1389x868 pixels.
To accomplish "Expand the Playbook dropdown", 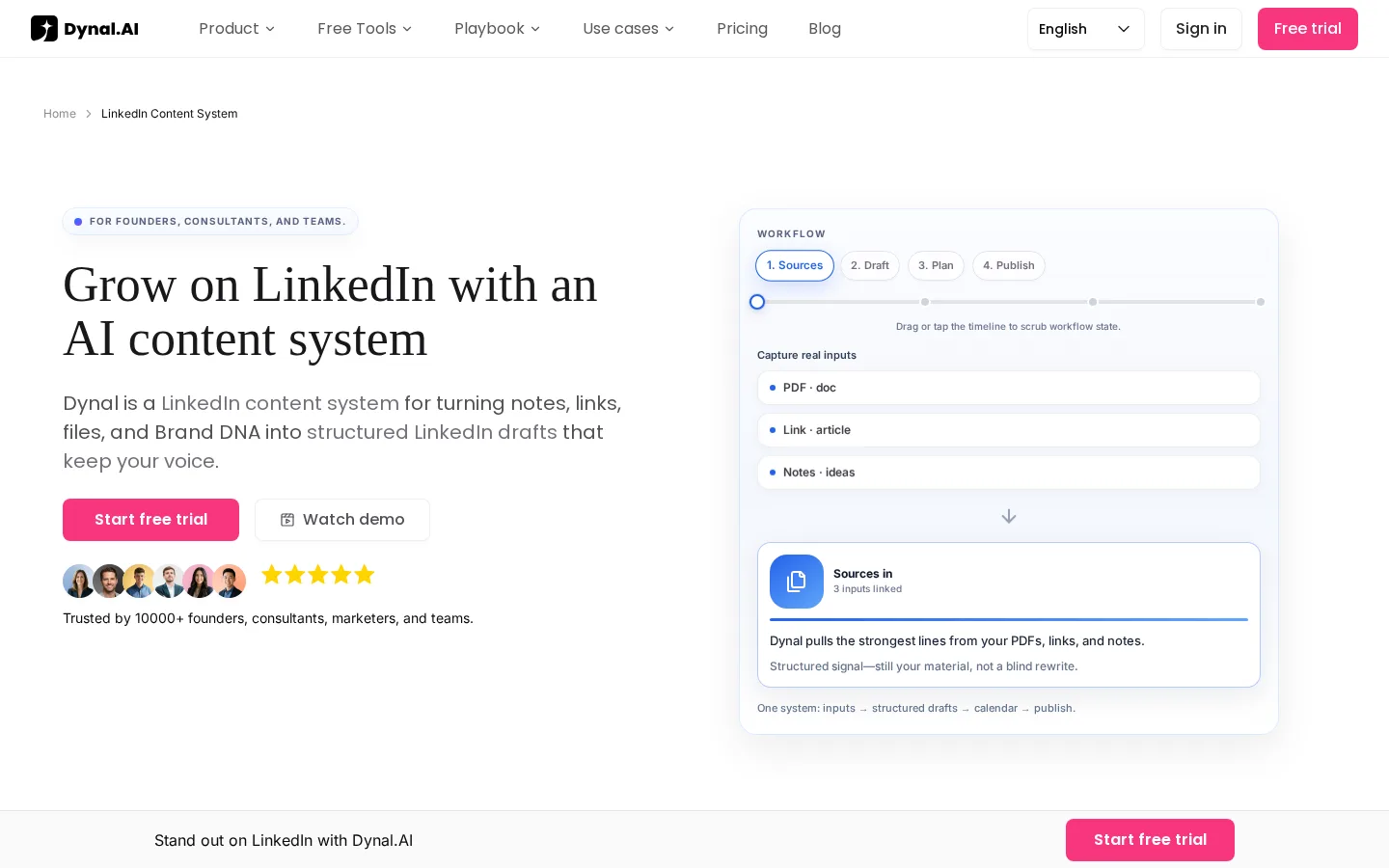I will click(497, 29).
